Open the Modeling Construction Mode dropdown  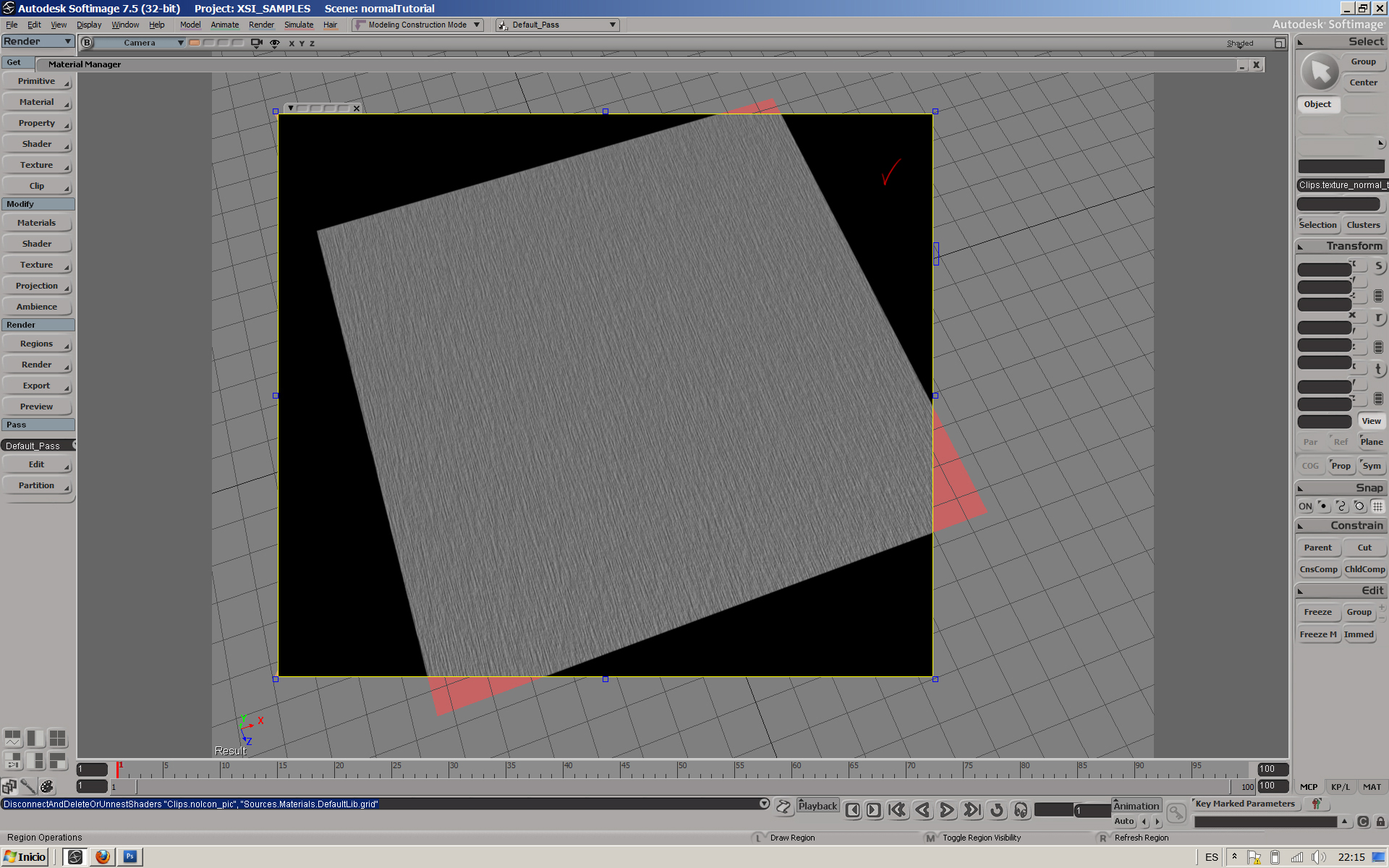click(x=417, y=25)
